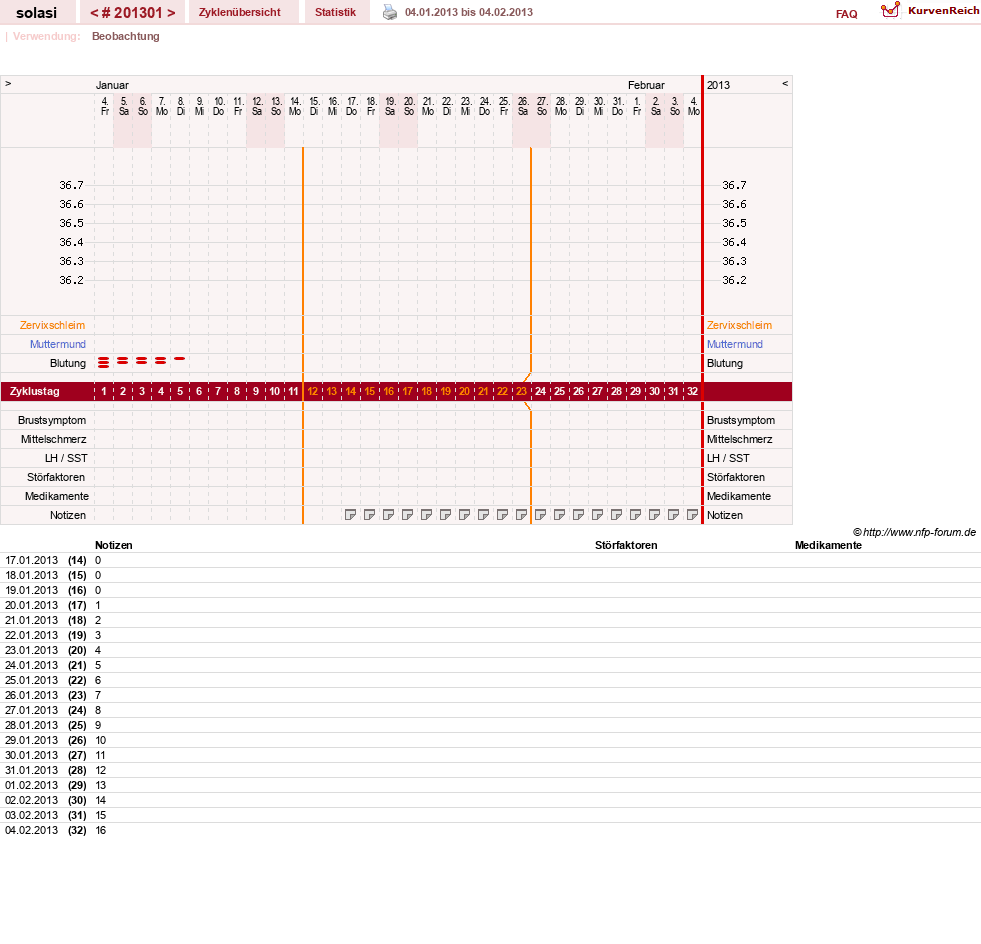Click the Zervixschleim label on left
981x944 pixels.
[x=53, y=325]
